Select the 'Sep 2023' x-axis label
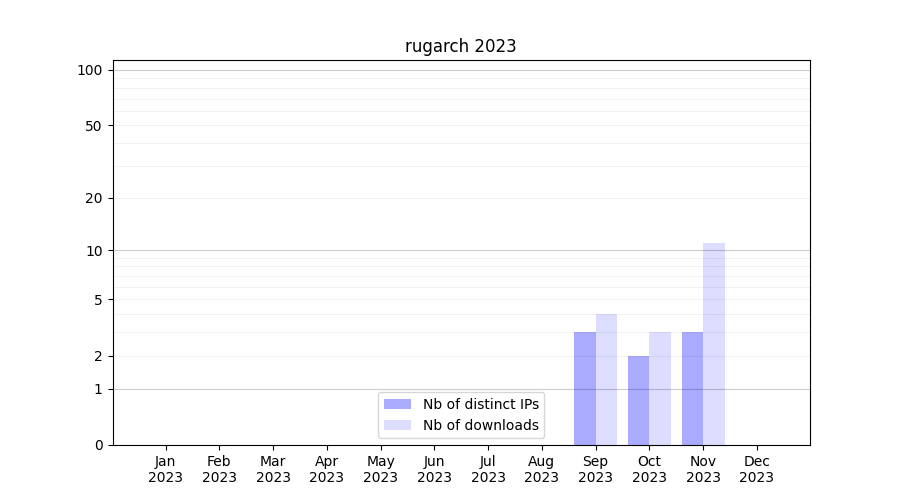The image size is (900, 500). 595,469
